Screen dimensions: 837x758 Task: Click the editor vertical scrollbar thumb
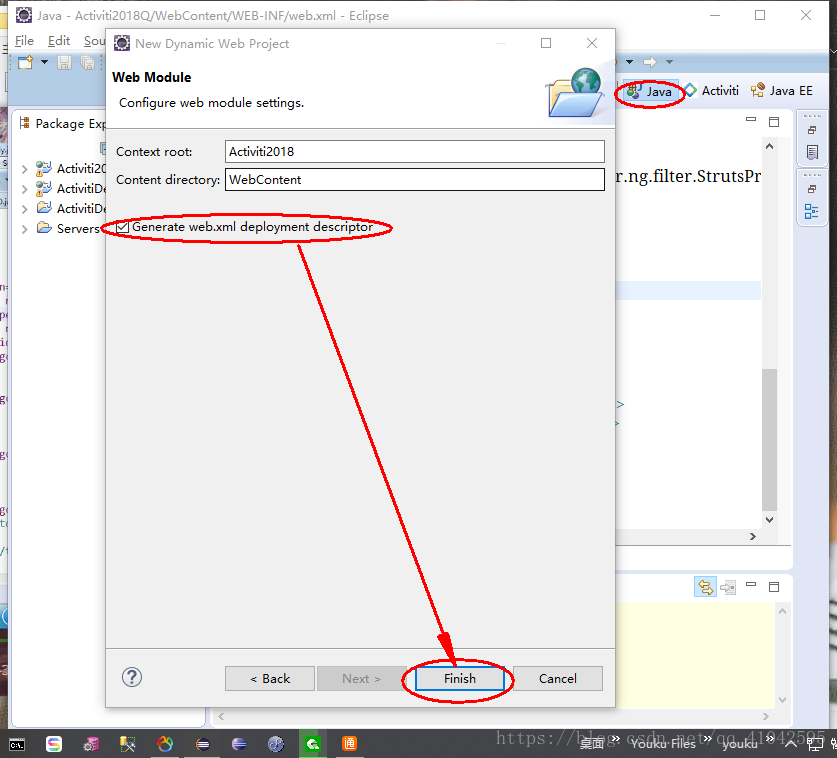(769, 439)
